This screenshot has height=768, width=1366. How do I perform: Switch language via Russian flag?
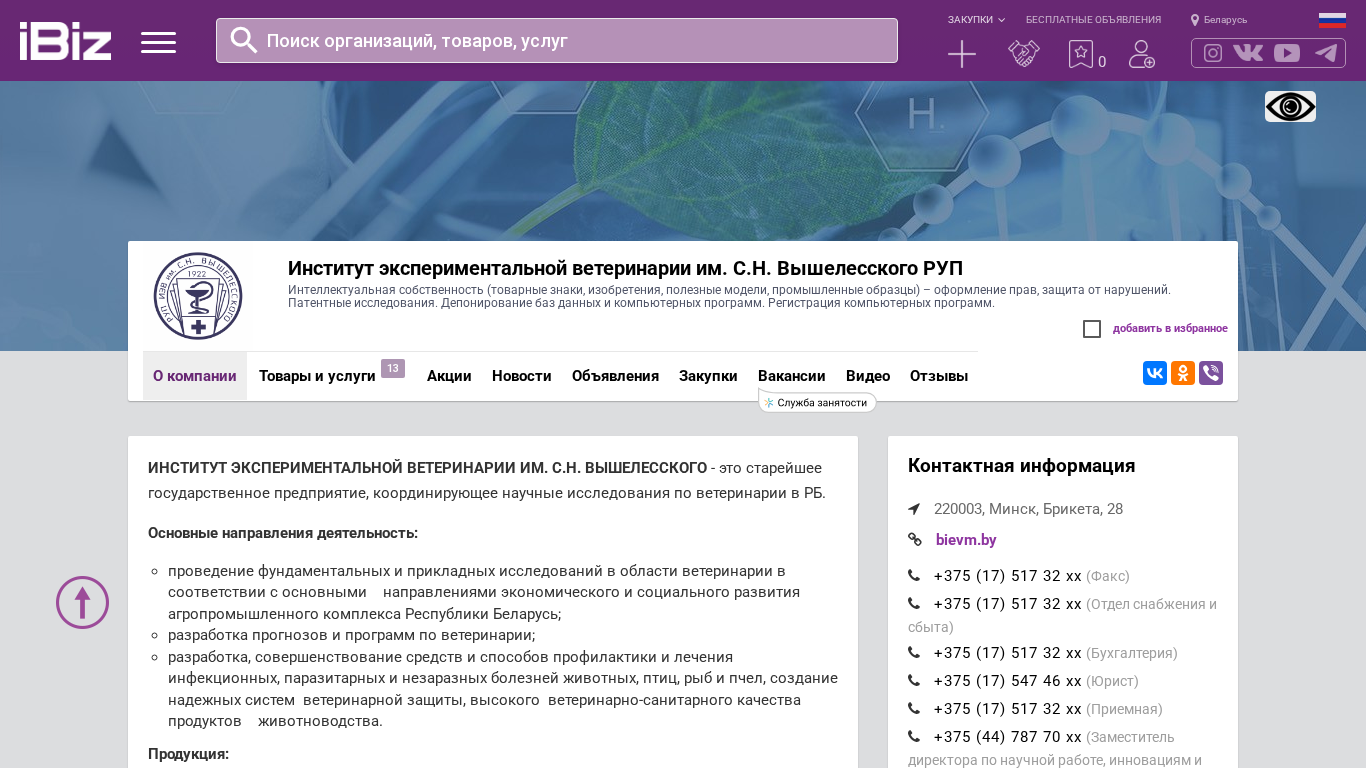(1332, 20)
